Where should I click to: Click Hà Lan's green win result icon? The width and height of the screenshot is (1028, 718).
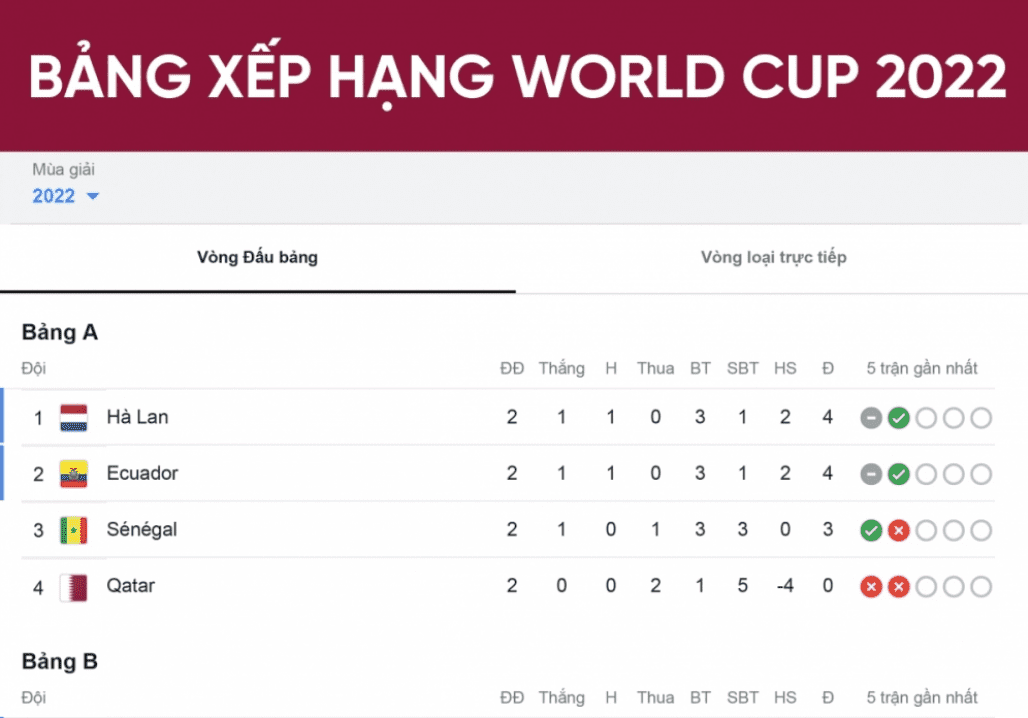pos(898,418)
